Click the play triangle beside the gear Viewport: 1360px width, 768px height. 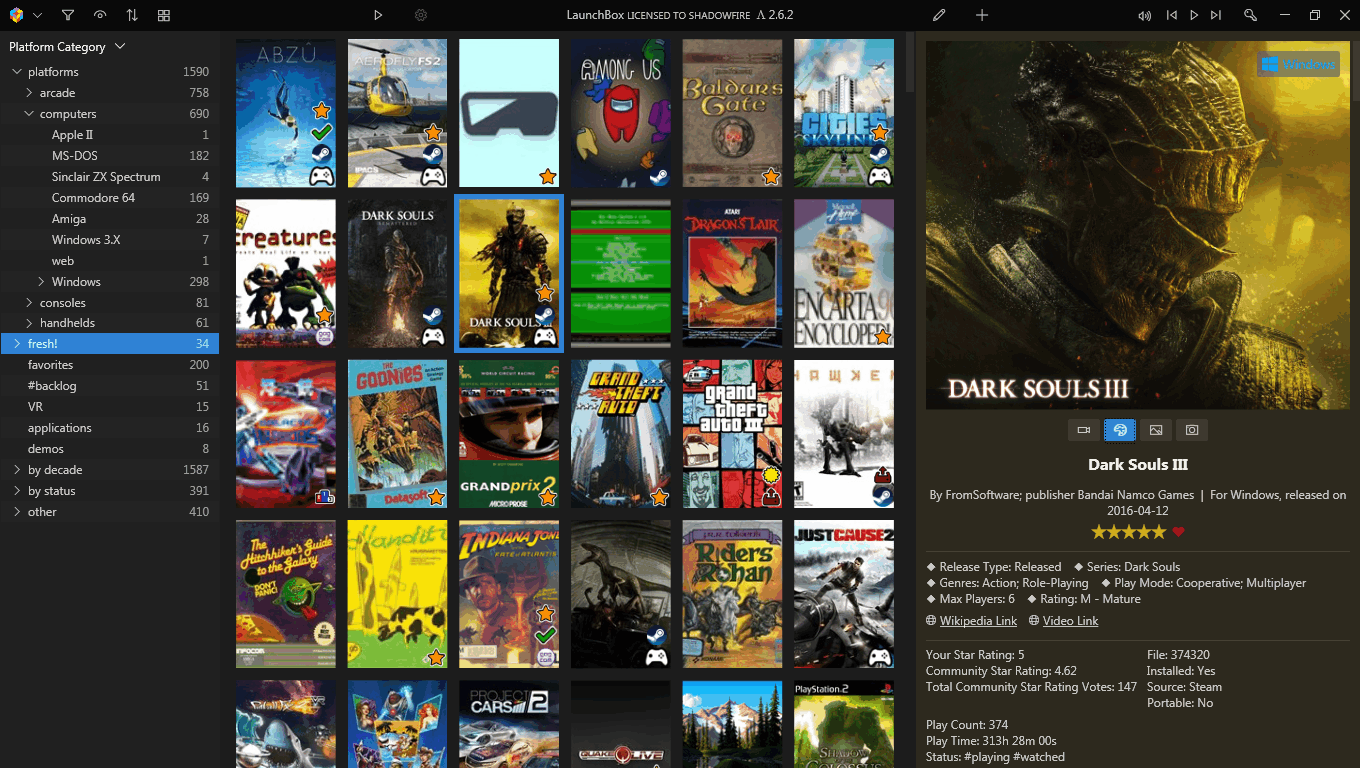tap(378, 15)
